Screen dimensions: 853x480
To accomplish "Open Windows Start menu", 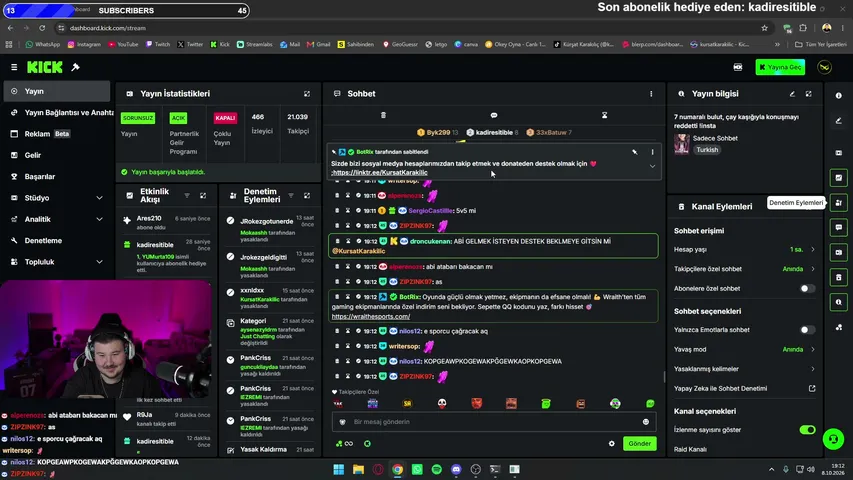I will pos(338,469).
